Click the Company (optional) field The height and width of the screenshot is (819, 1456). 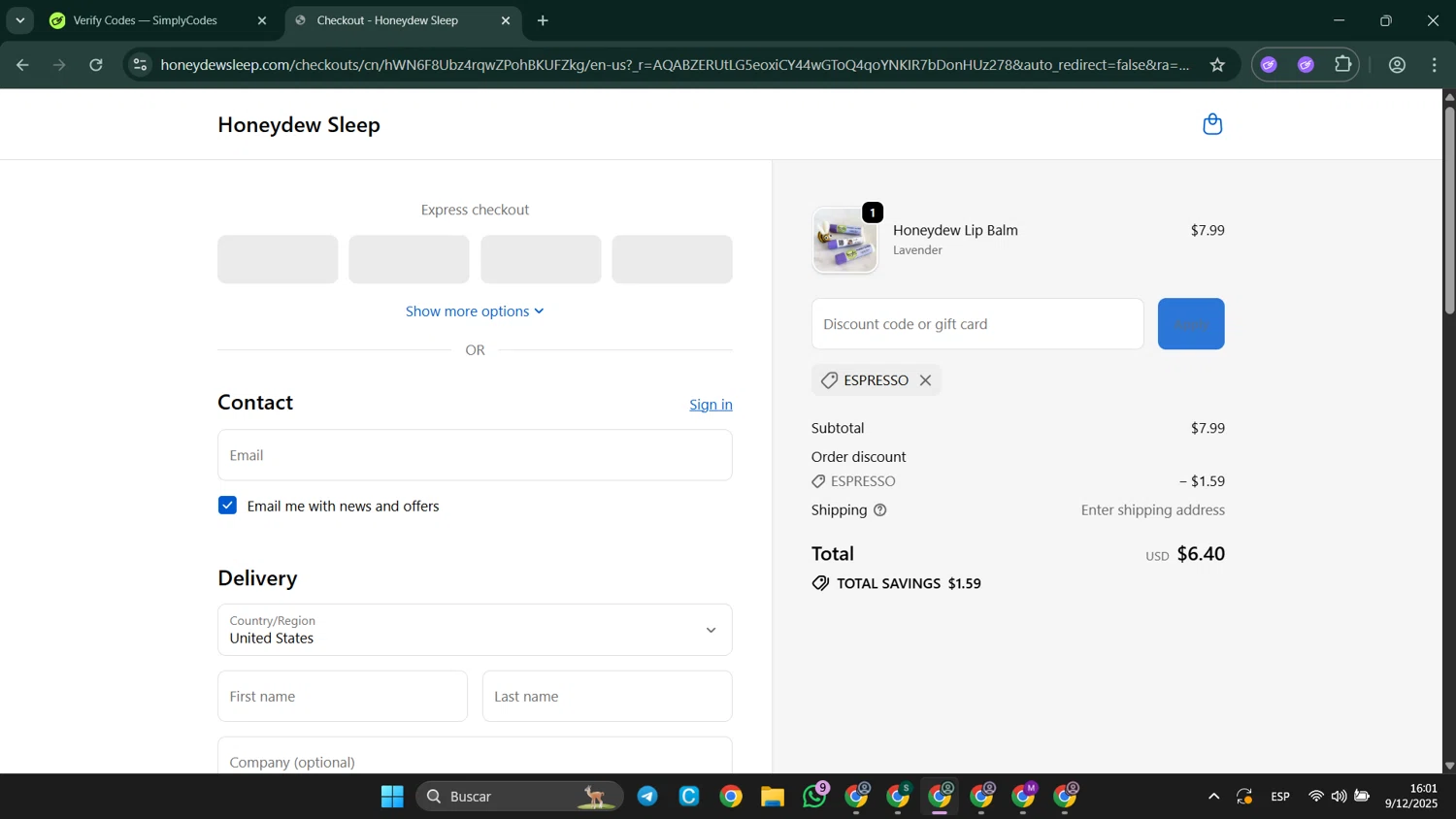click(x=475, y=756)
